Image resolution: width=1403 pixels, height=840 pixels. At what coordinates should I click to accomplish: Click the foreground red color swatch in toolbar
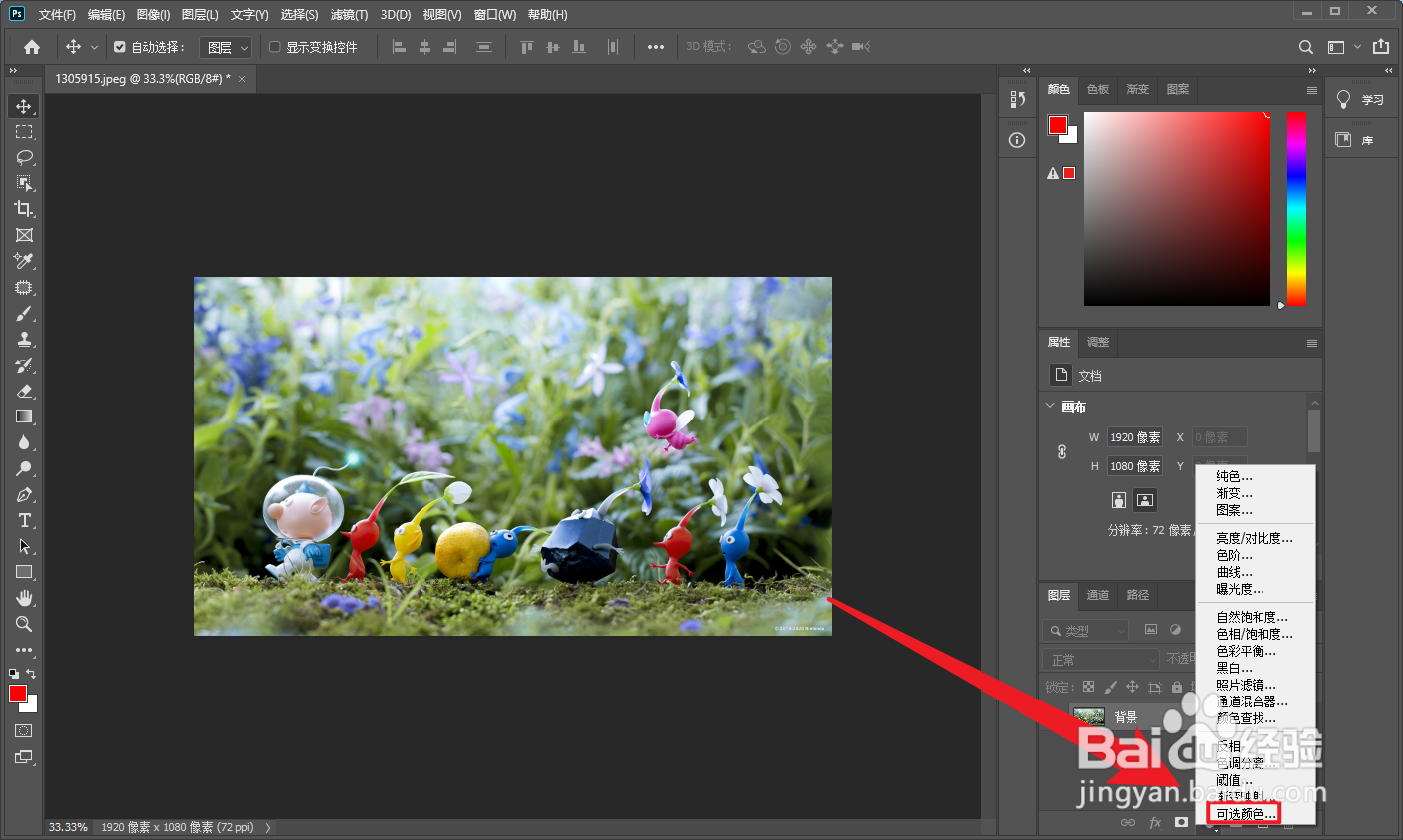coord(17,694)
